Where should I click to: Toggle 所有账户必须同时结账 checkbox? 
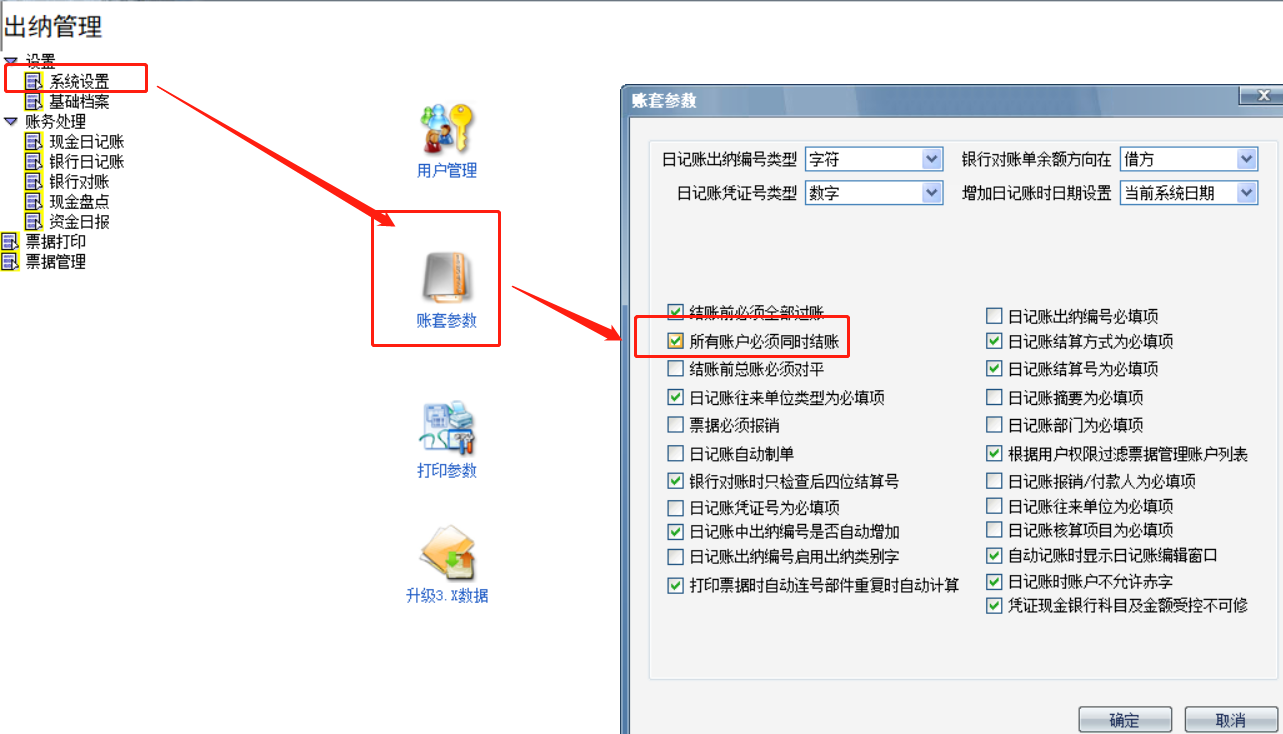point(676,342)
